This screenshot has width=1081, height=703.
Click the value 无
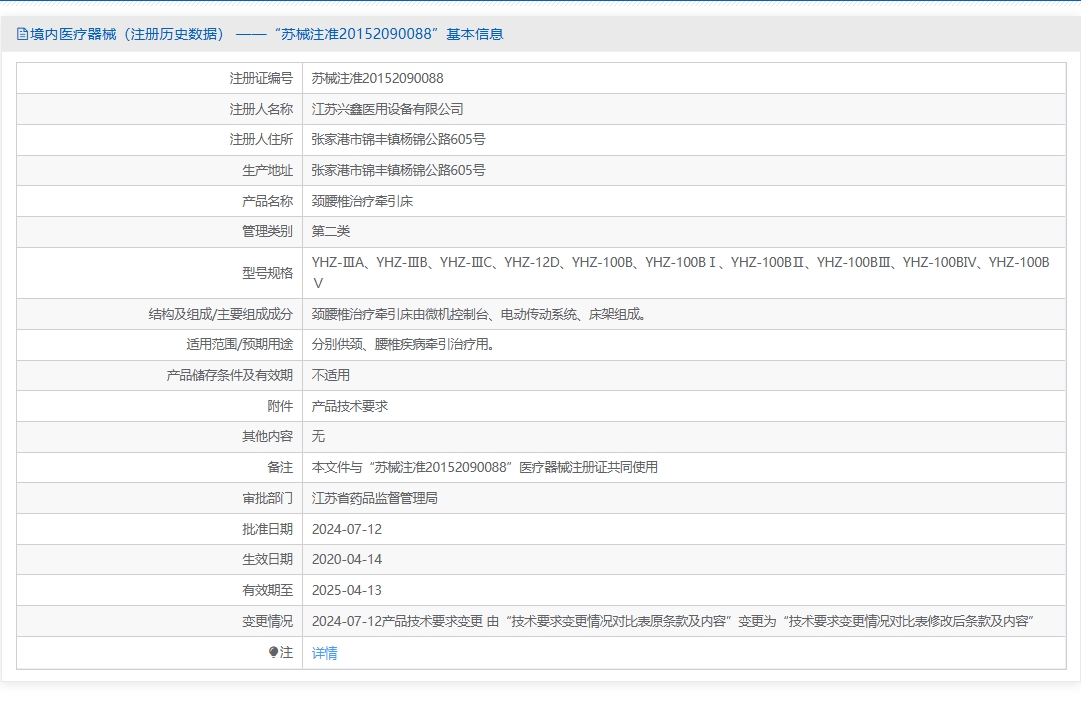click(318, 436)
